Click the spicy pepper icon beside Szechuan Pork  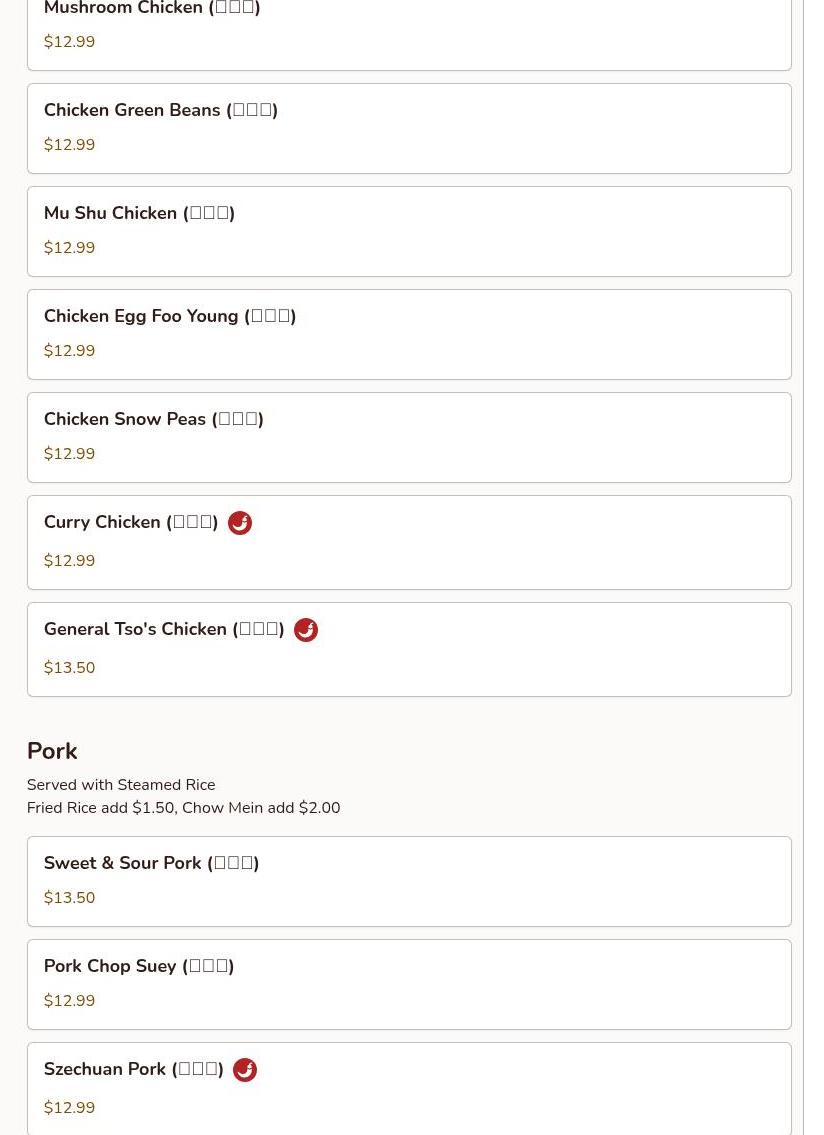tap(245, 1070)
